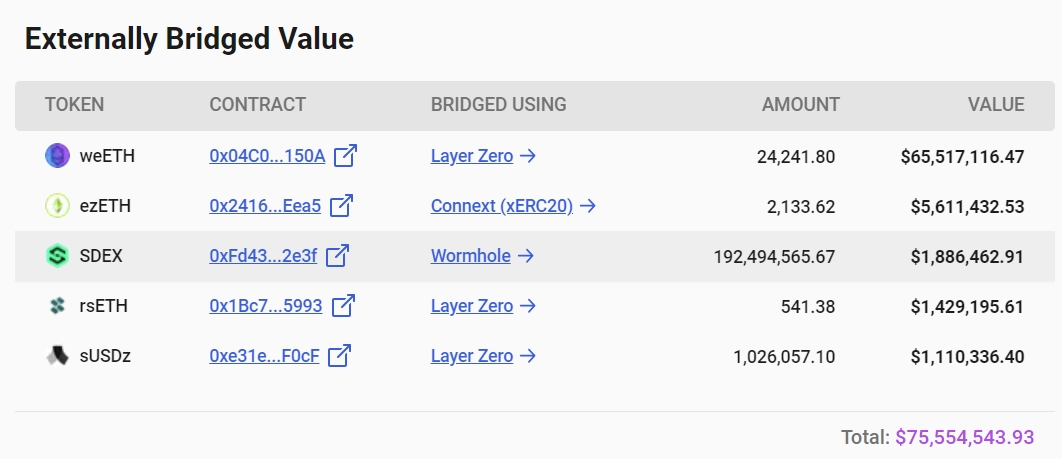The width and height of the screenshot is (1062, 459).
Task: Open the ezETH contract address 0x2416...Eea5
Action: click(265, 206)
